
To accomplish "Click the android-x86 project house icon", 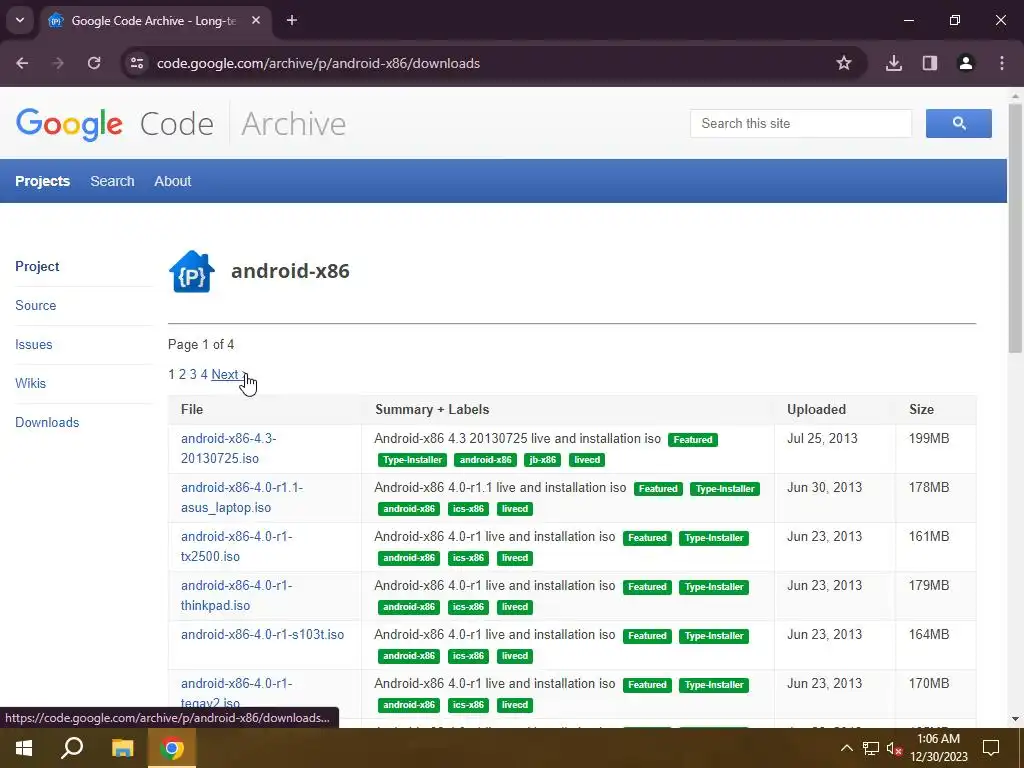I will (x=191, y=271).
